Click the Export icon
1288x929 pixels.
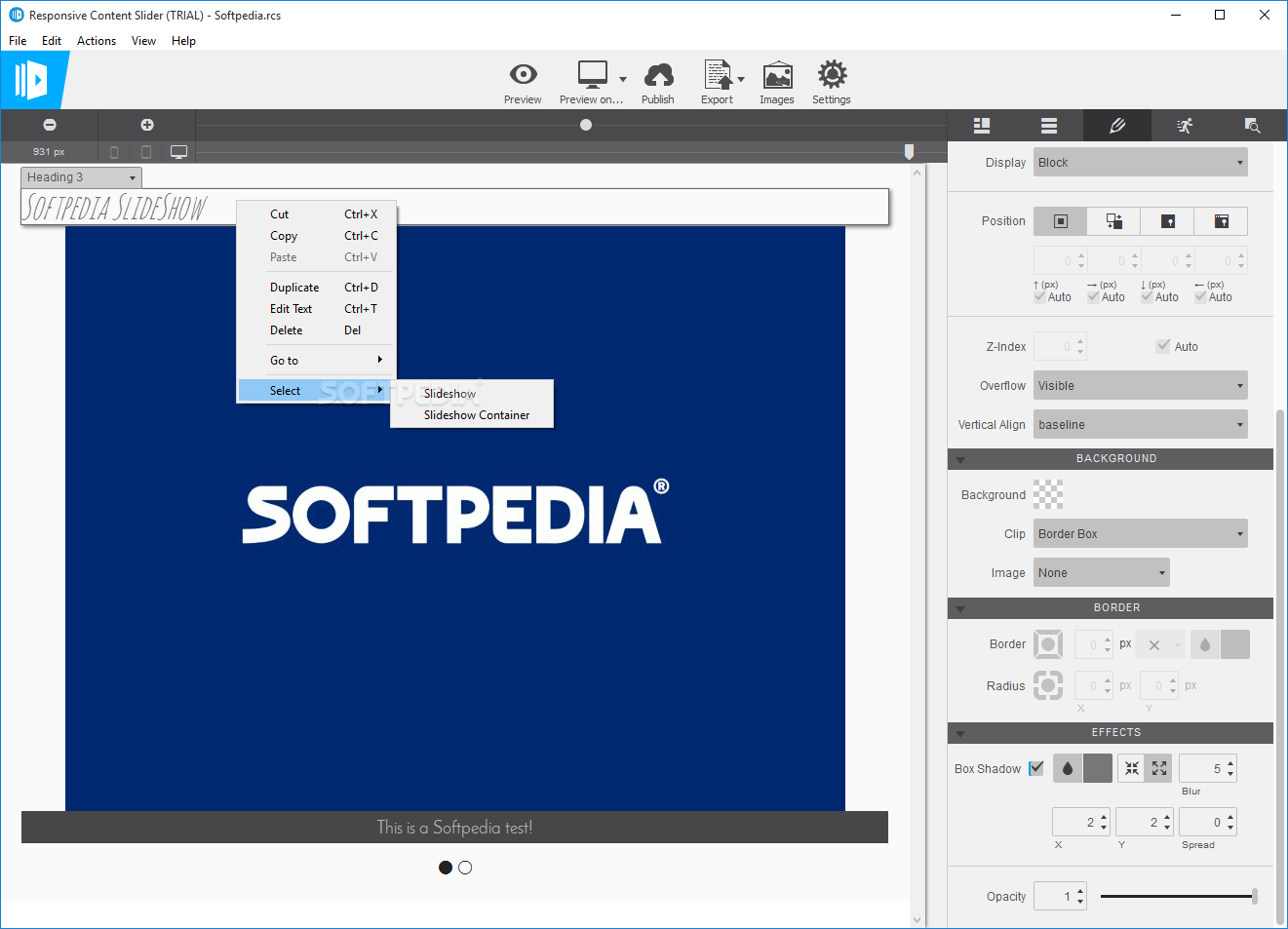pos(718,75)
